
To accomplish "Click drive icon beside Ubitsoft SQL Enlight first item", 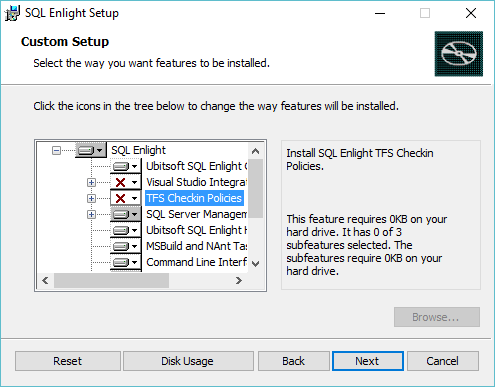I will [126, 166].
